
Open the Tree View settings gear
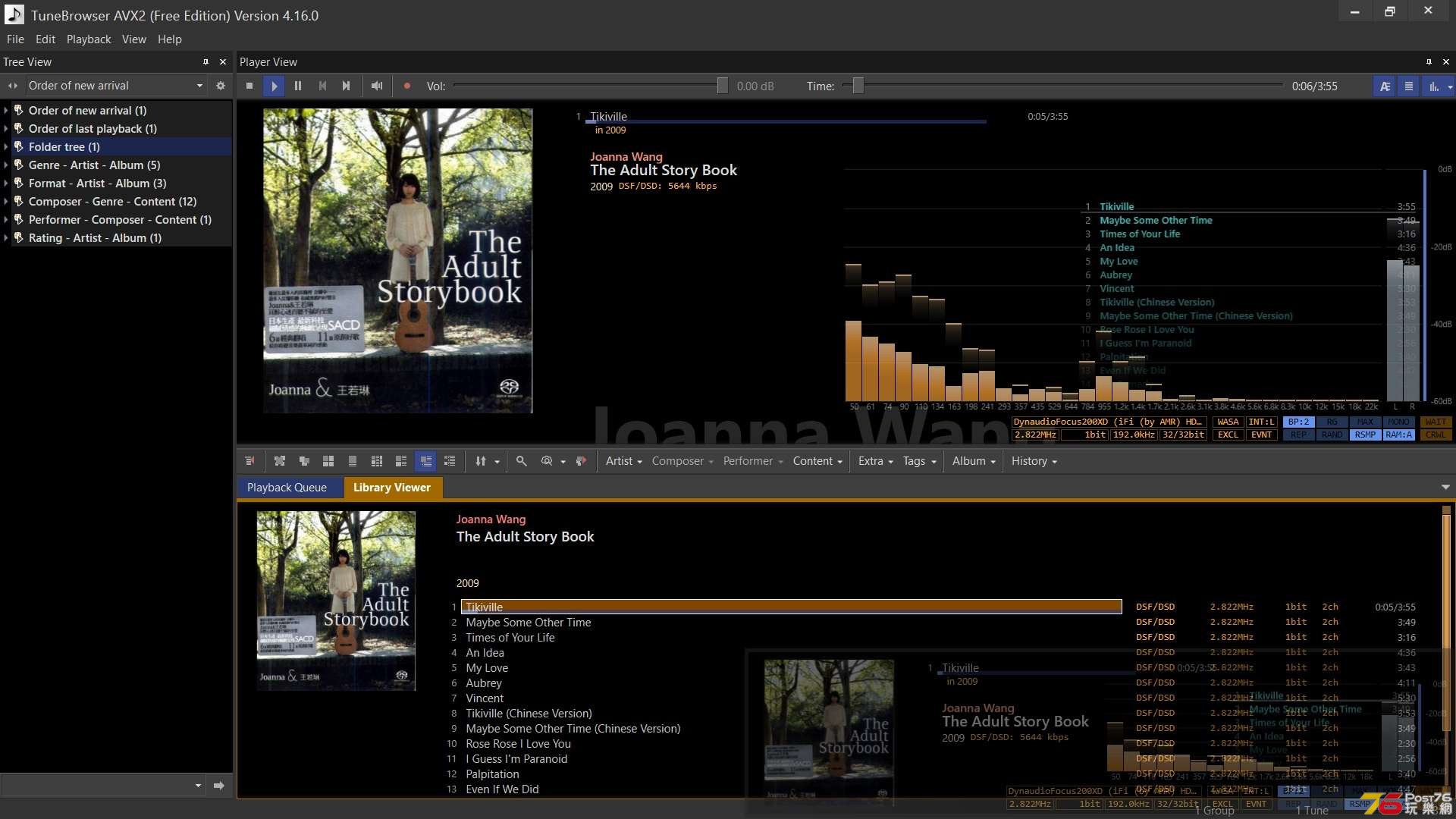221,86
